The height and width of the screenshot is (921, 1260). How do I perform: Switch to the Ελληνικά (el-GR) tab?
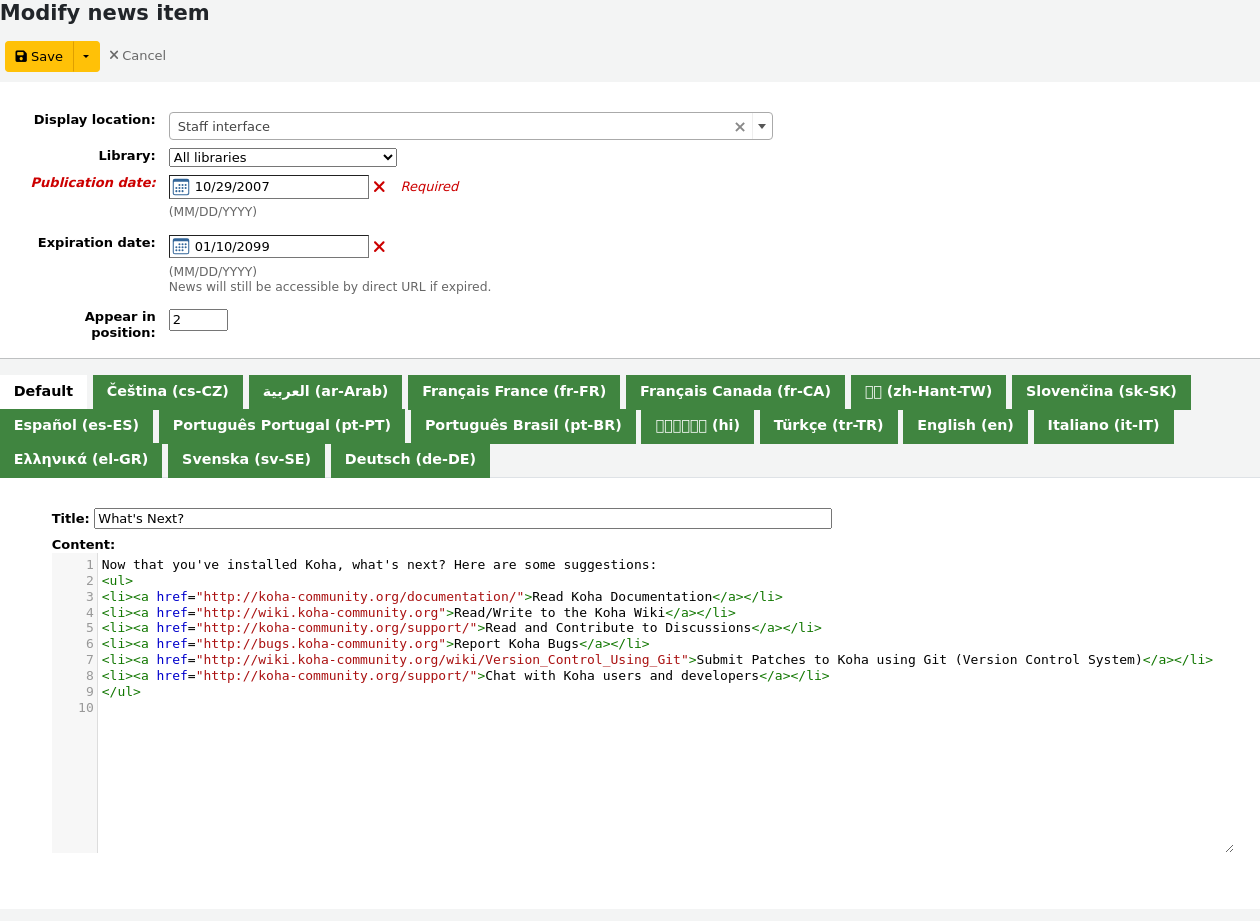click(x=81, y=460)
